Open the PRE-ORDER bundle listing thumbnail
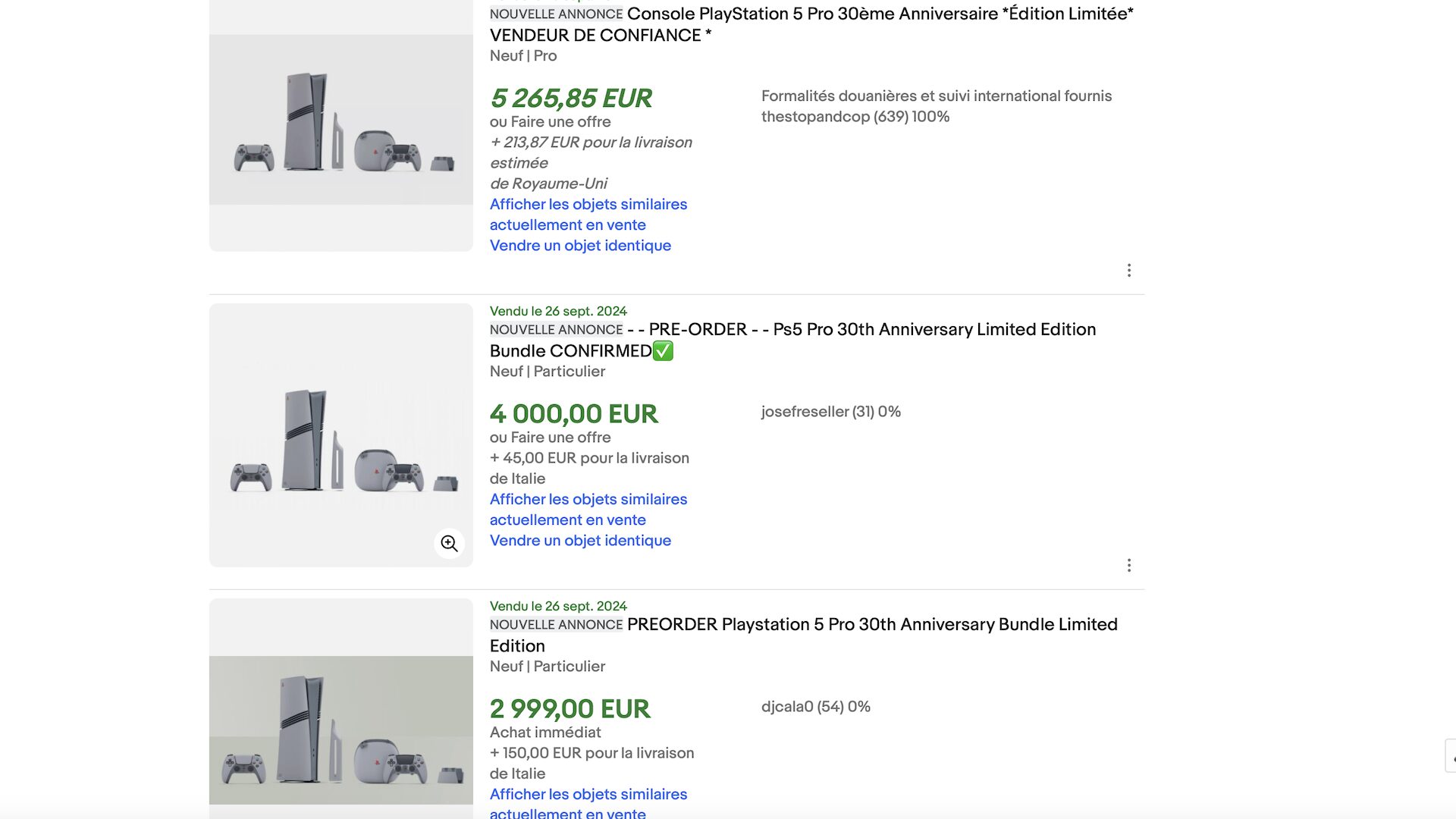 tap(341, 435)
